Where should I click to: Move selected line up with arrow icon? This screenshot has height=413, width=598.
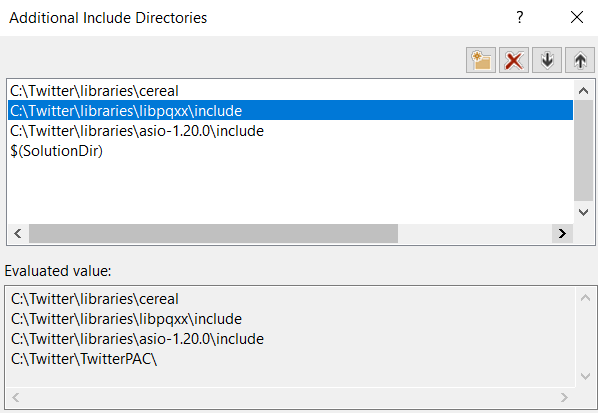580,60
